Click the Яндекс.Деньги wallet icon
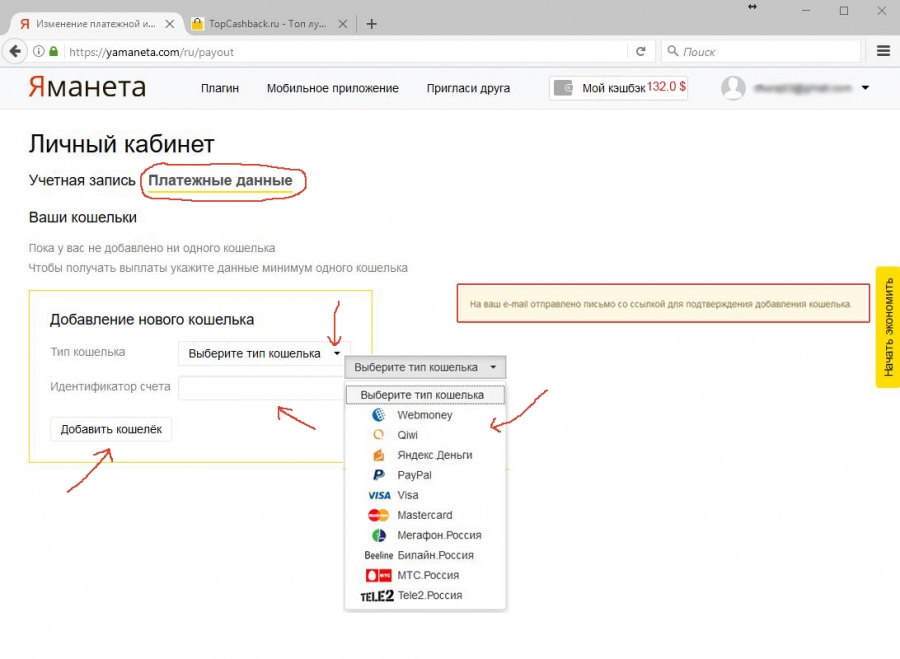The image size is (900, 659). [379, 455]
